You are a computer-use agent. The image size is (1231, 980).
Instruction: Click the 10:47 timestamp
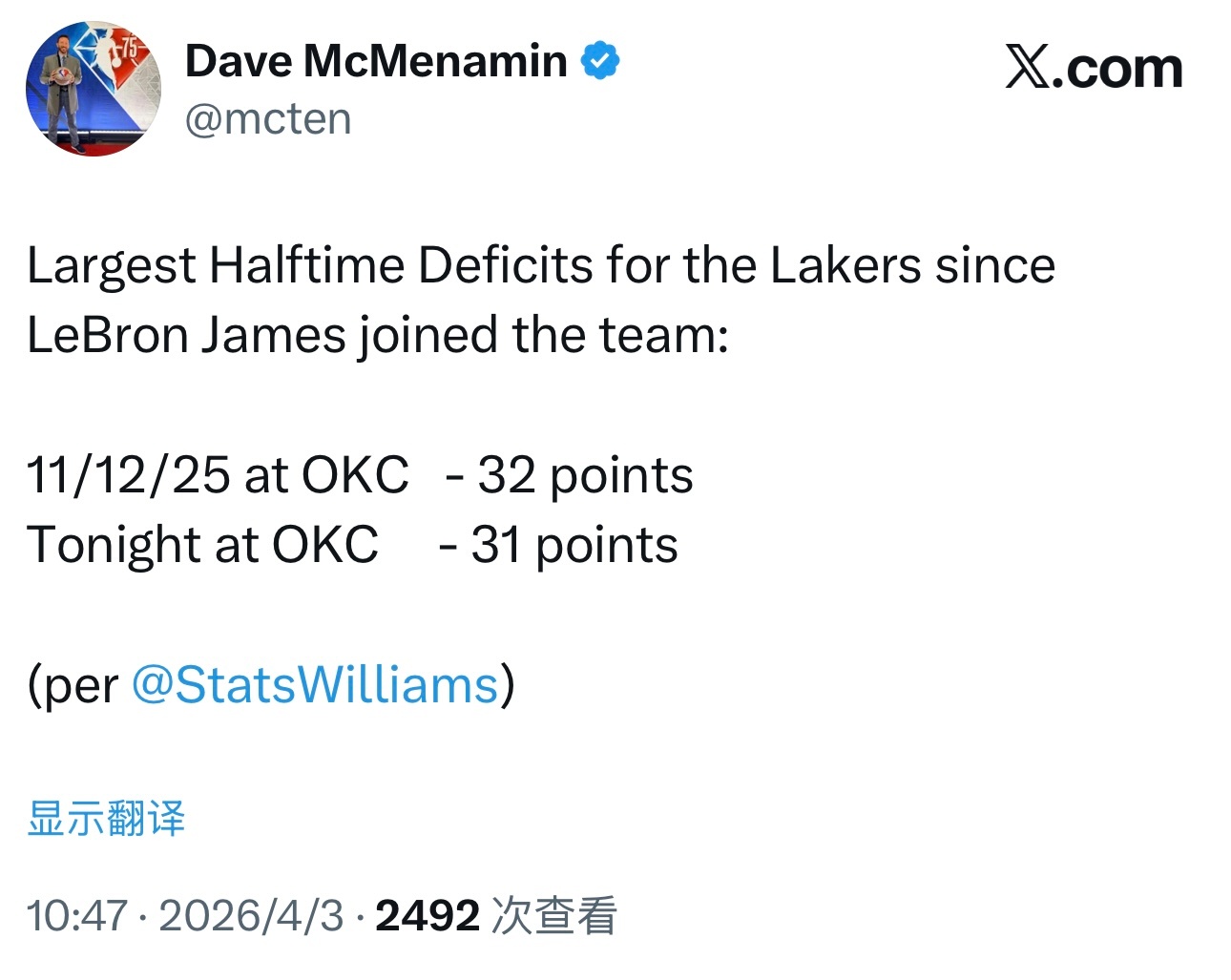pyautogui.click(x=76, y=916)
